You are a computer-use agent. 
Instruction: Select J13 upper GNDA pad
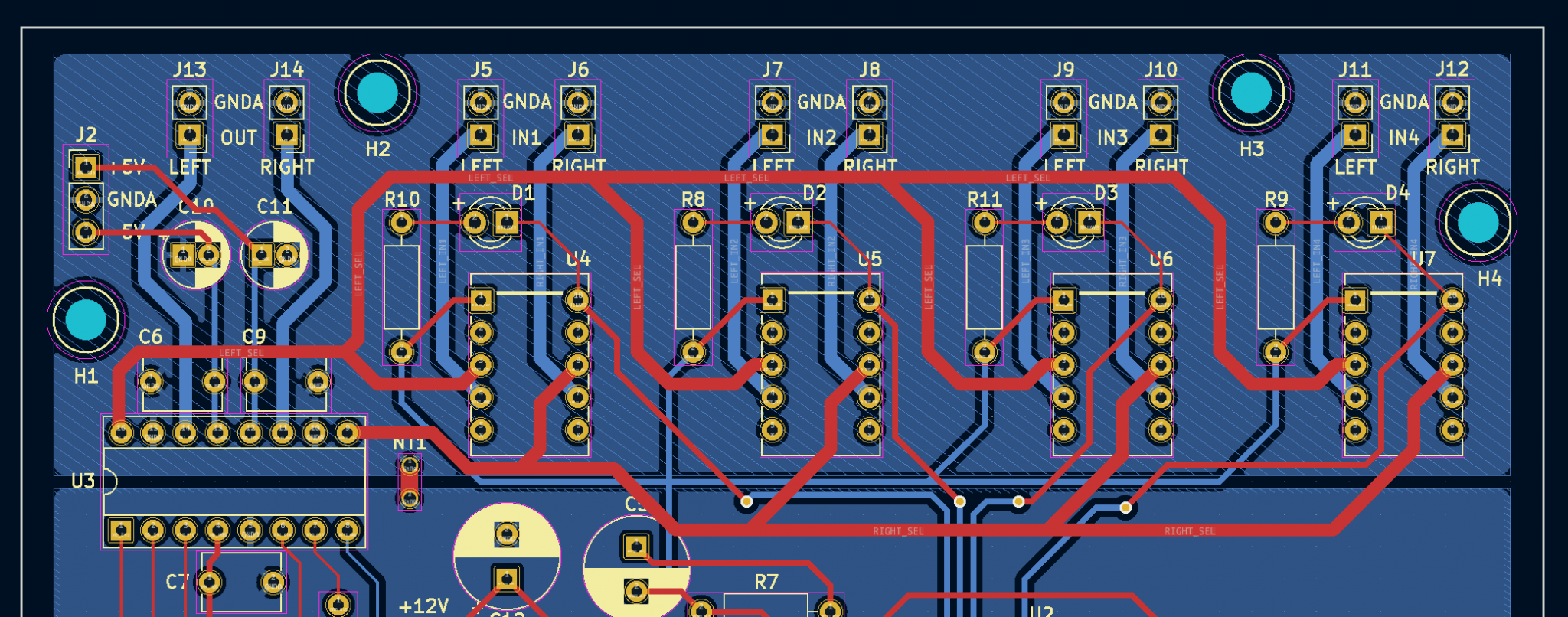point(189,102)
